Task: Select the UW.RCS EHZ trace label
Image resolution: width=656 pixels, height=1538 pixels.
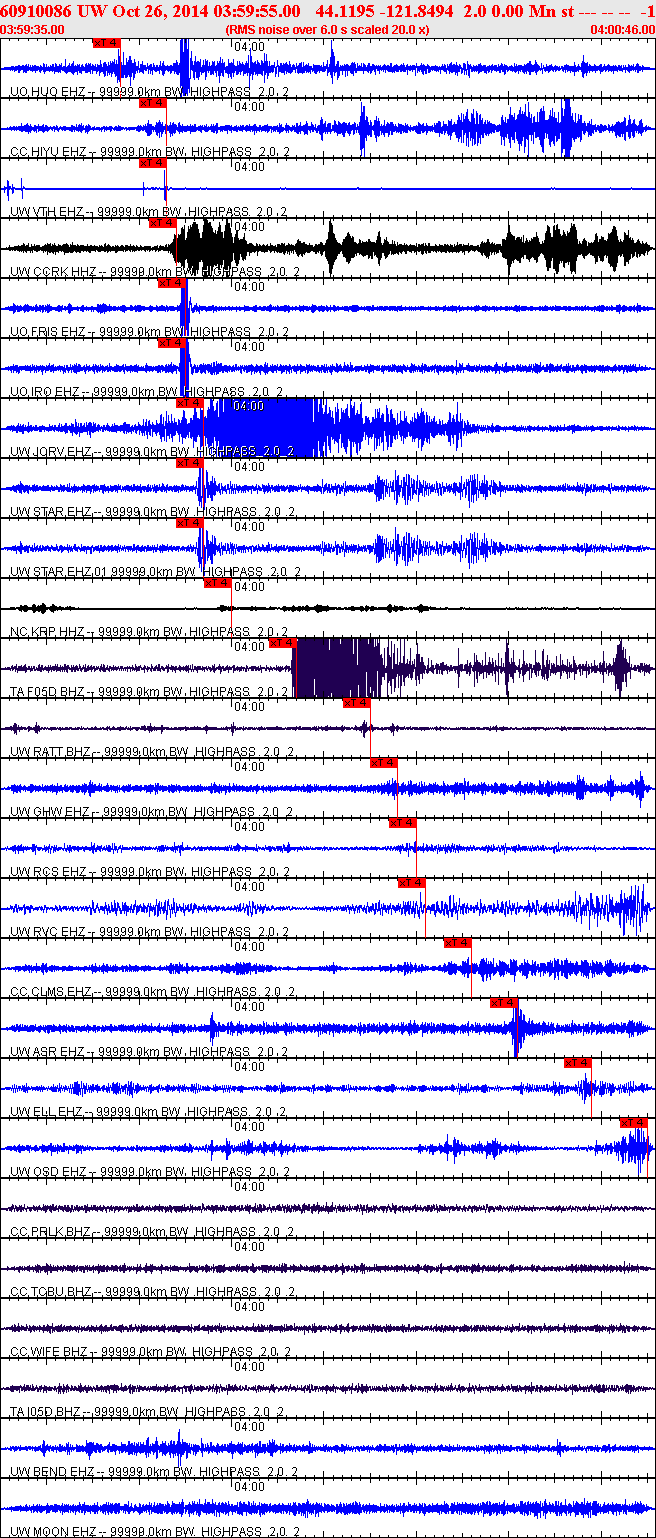Action: (149, 872)
